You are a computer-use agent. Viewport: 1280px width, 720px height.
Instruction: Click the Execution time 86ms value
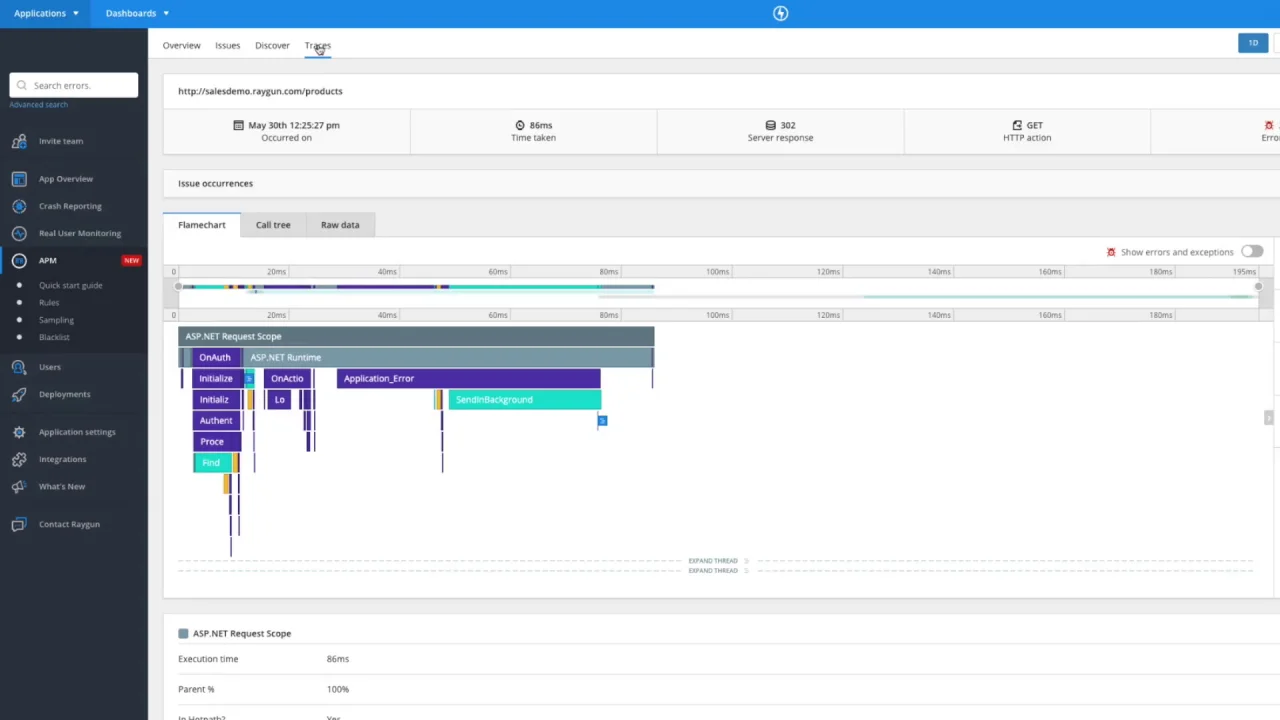pyautogui.click(x=338, y=659)
